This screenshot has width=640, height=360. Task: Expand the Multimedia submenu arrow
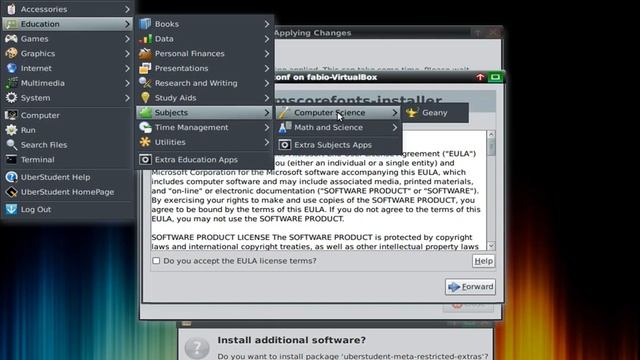(x=127, y=83)
